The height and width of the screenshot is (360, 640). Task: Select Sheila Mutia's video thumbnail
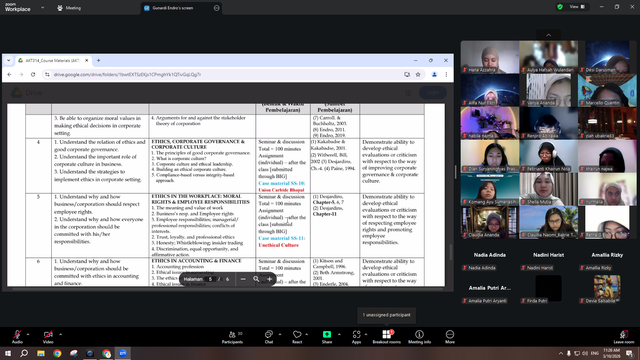pyautogui.click(x=549, y=189)
